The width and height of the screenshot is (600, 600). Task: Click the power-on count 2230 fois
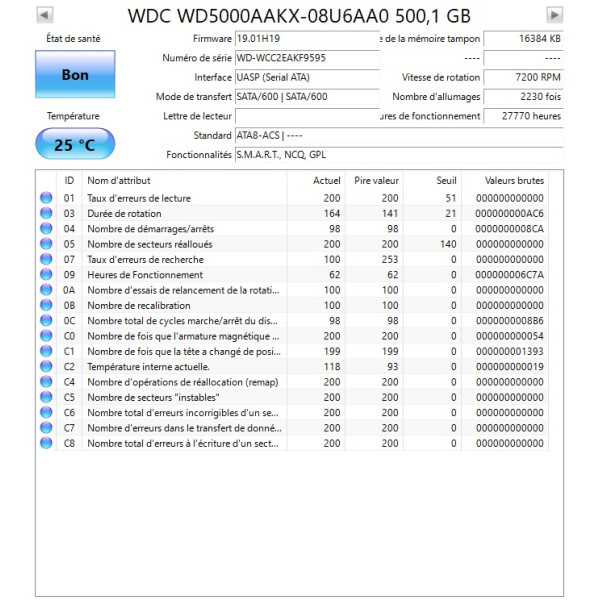(x=523, y=97)
